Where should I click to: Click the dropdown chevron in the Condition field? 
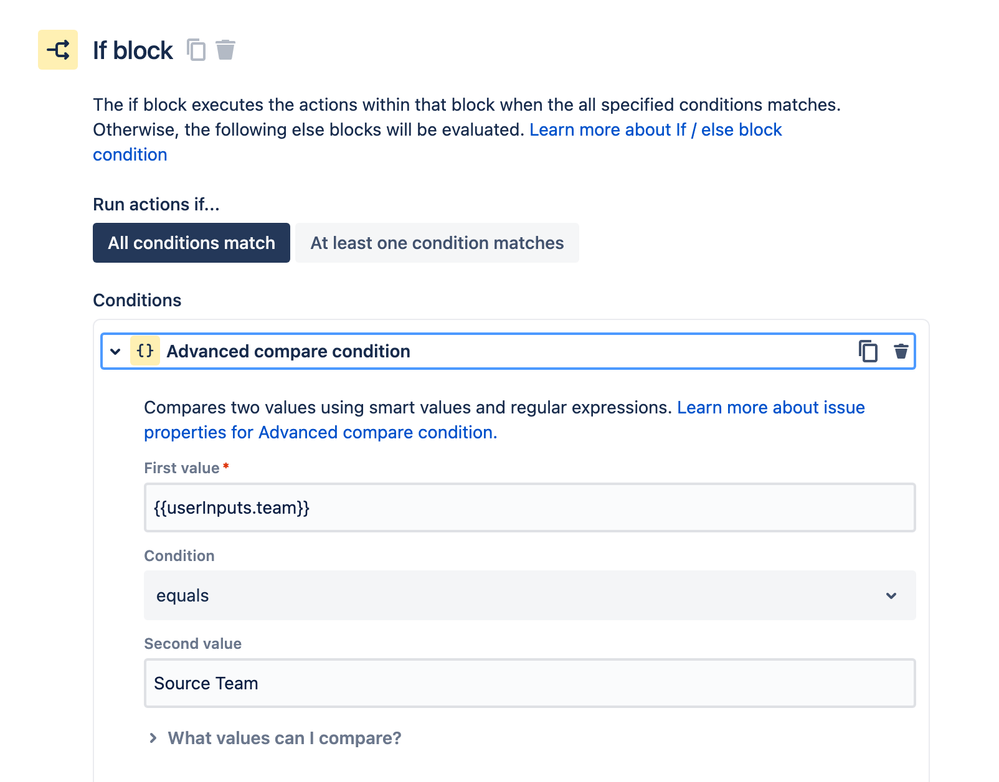click(891, 596)
